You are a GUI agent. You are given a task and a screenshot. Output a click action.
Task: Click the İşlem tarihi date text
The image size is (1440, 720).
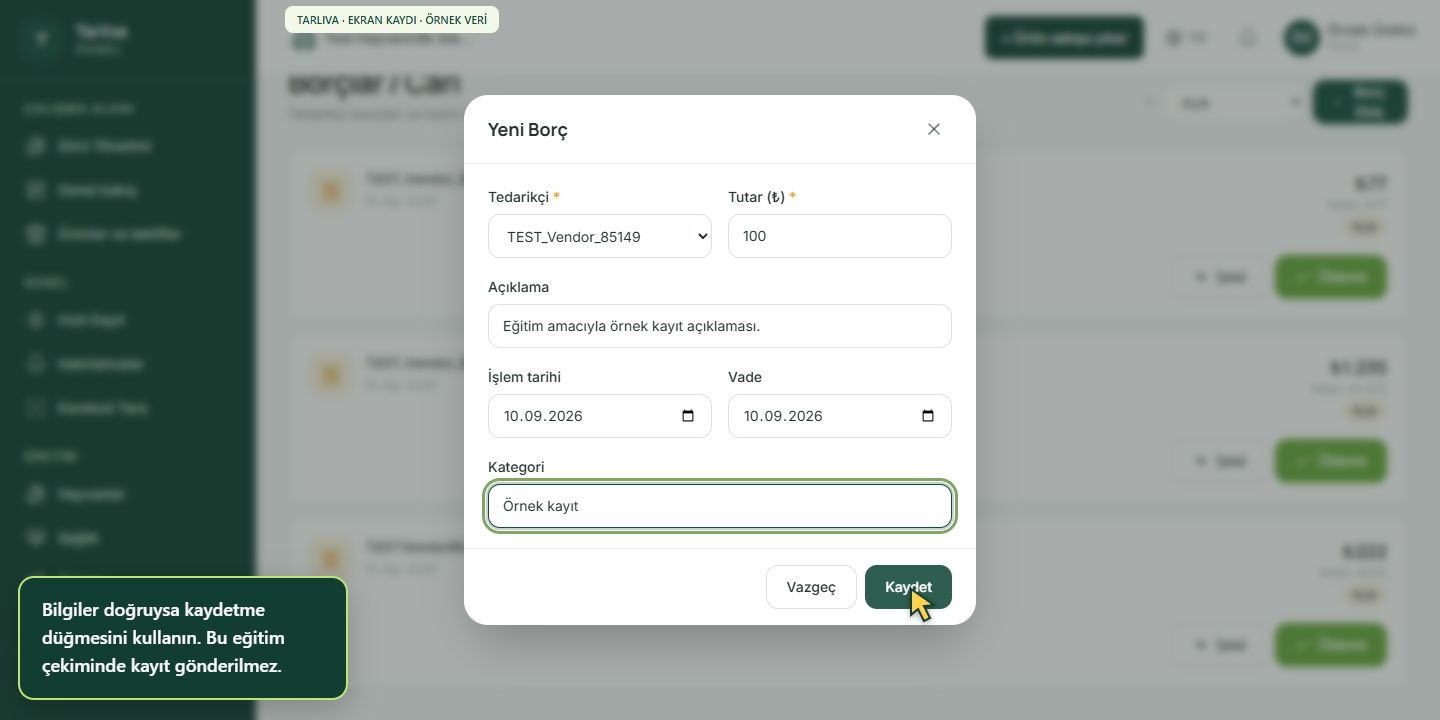click(543, 416)
